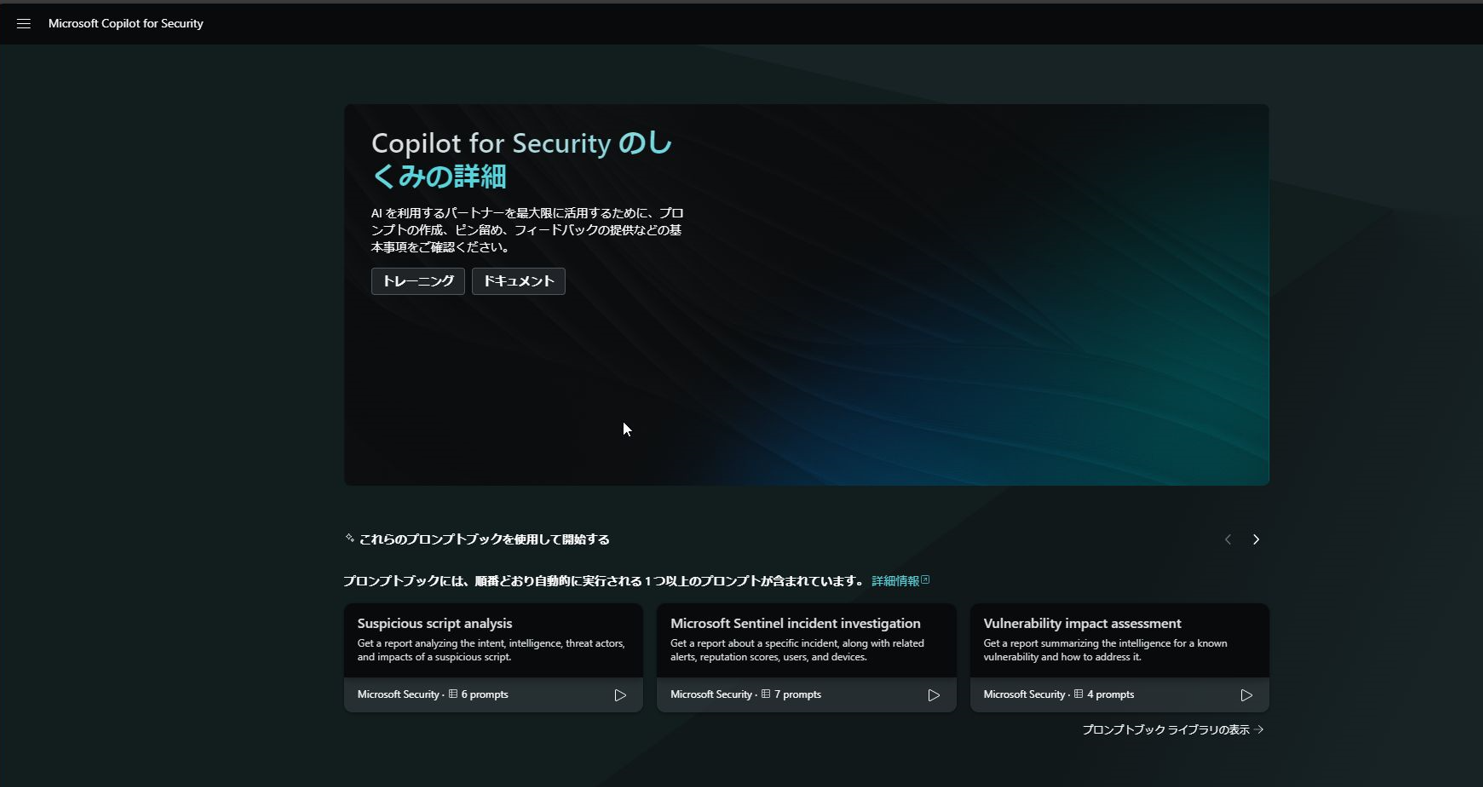Click the promptbook icon beside "7 prompts"
This screenshot has height=787, width=1483.
[764, 694]
